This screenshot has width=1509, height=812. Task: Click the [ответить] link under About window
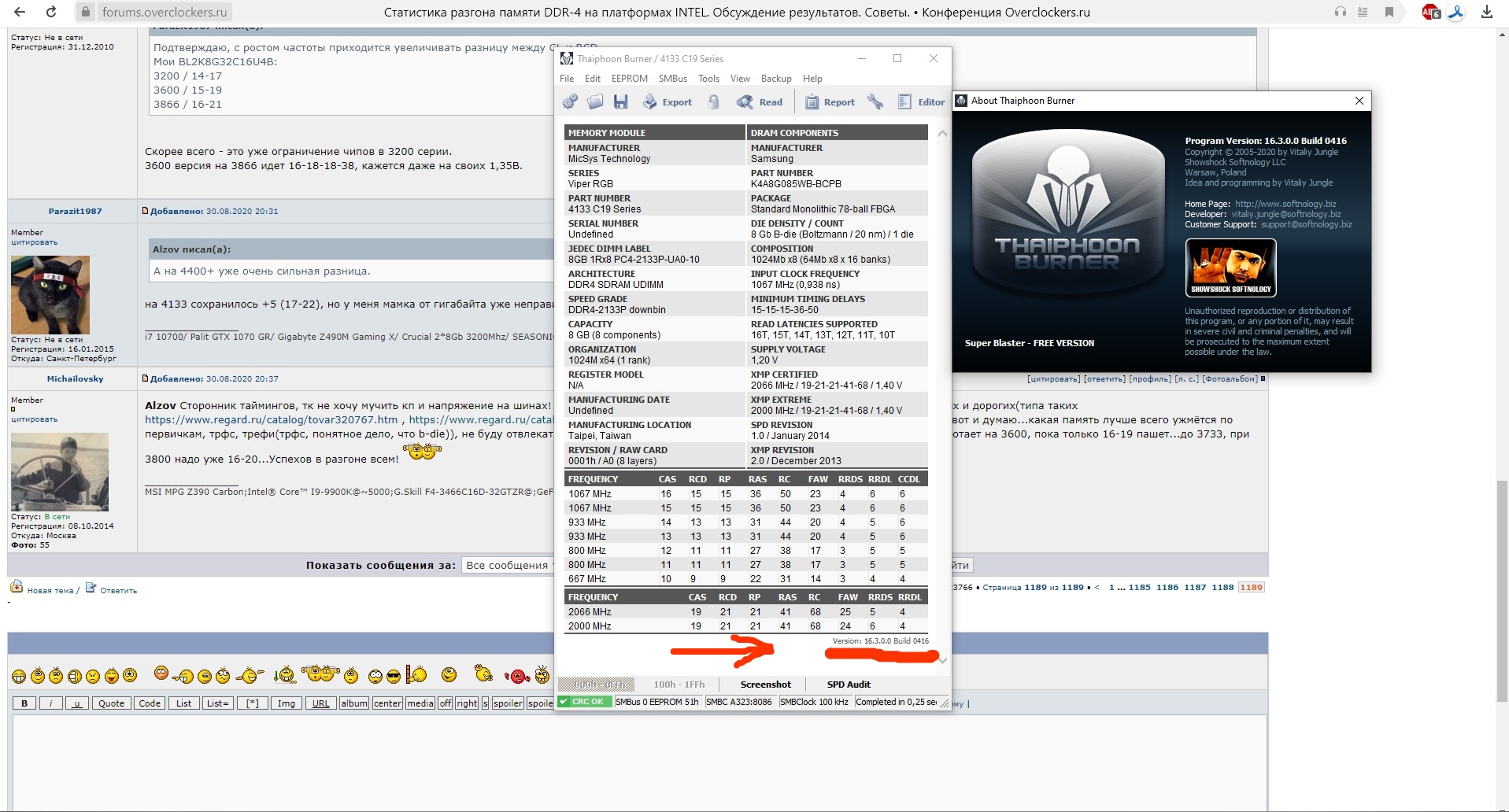point(1104,378)
